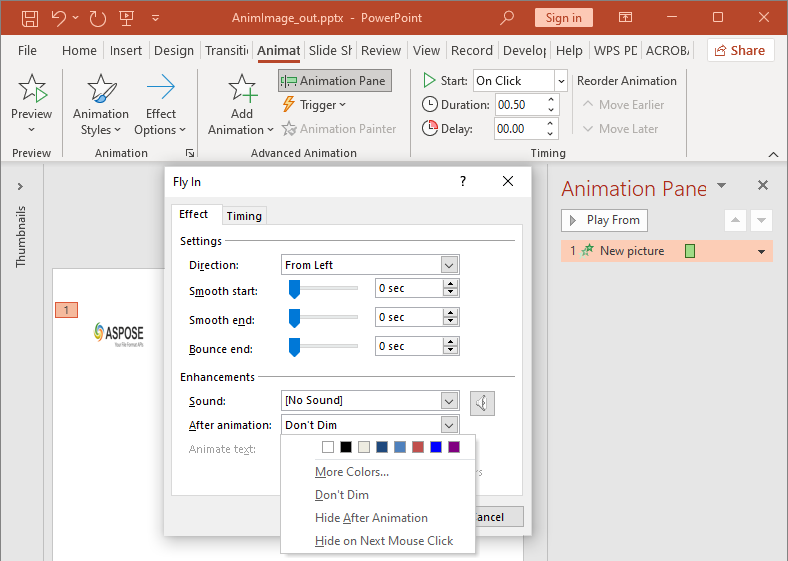Viewport: 788px width, 561px height.
Task: Expand the Thumbnails pane
Action: (x=21, y=186)
